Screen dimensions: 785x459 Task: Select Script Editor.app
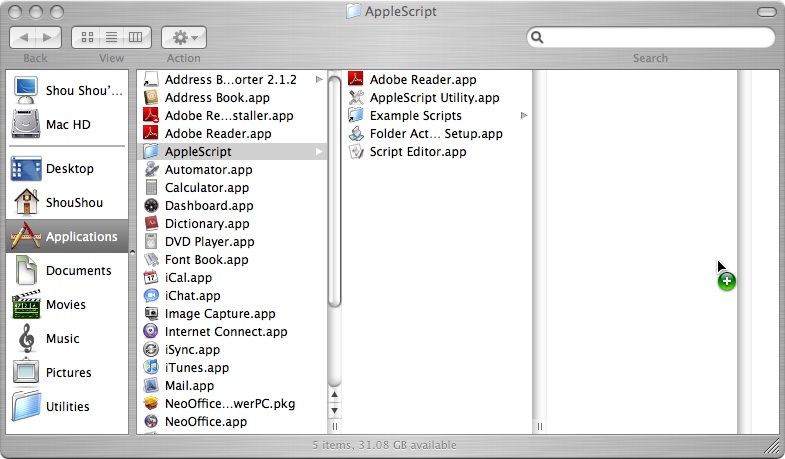point(437,152)
